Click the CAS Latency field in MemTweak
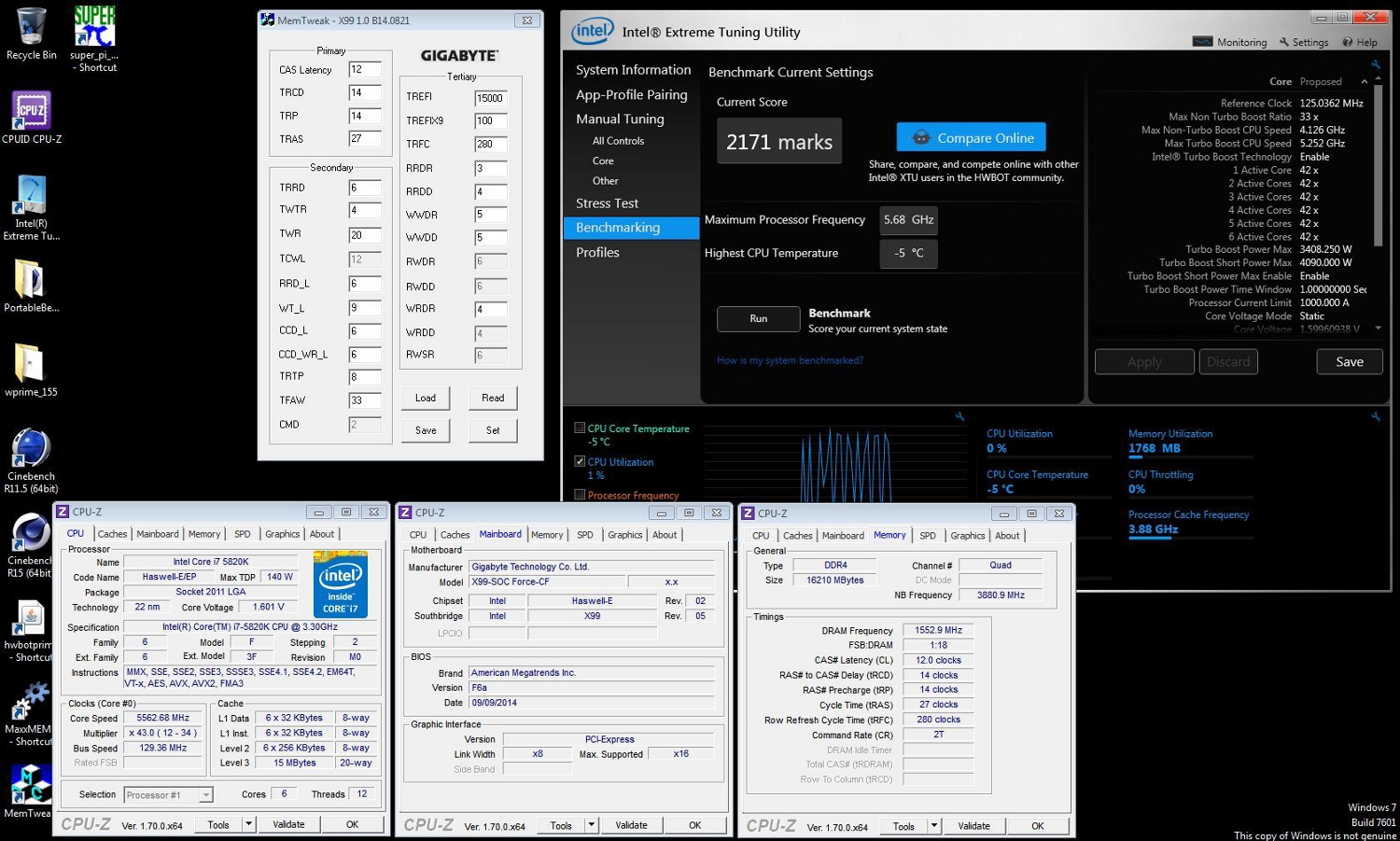 (x=365, y=70)
